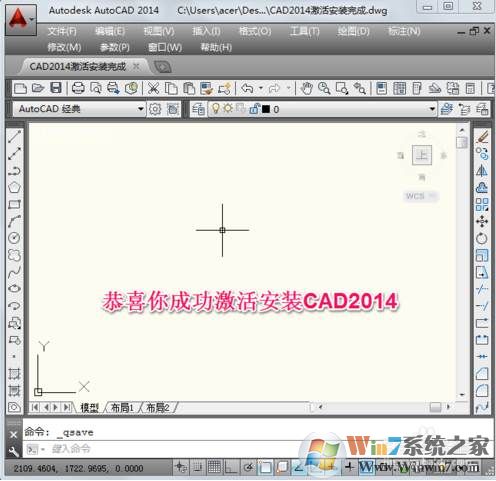Switch to the 布局2 layout tab
Image resolution: width=496 pixels, height=481 pixels.
pos(158,408)
